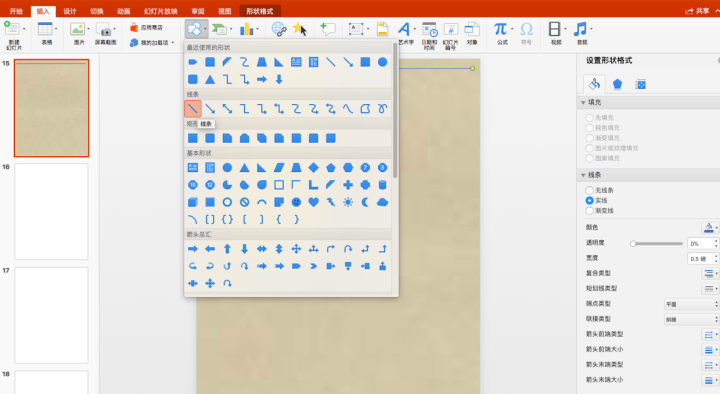Click the 宽度 width value field
Image resolution: width=720 pixels, height=394 pixels.
(x=699, y=259)
